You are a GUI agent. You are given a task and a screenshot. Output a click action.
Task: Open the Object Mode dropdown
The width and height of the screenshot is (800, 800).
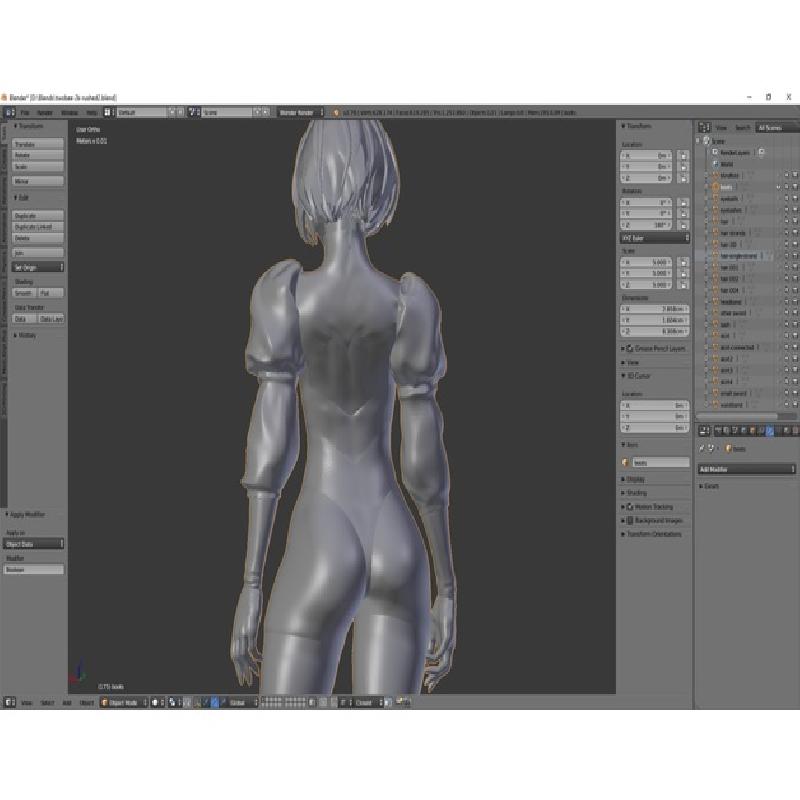[x=124, y=703]
